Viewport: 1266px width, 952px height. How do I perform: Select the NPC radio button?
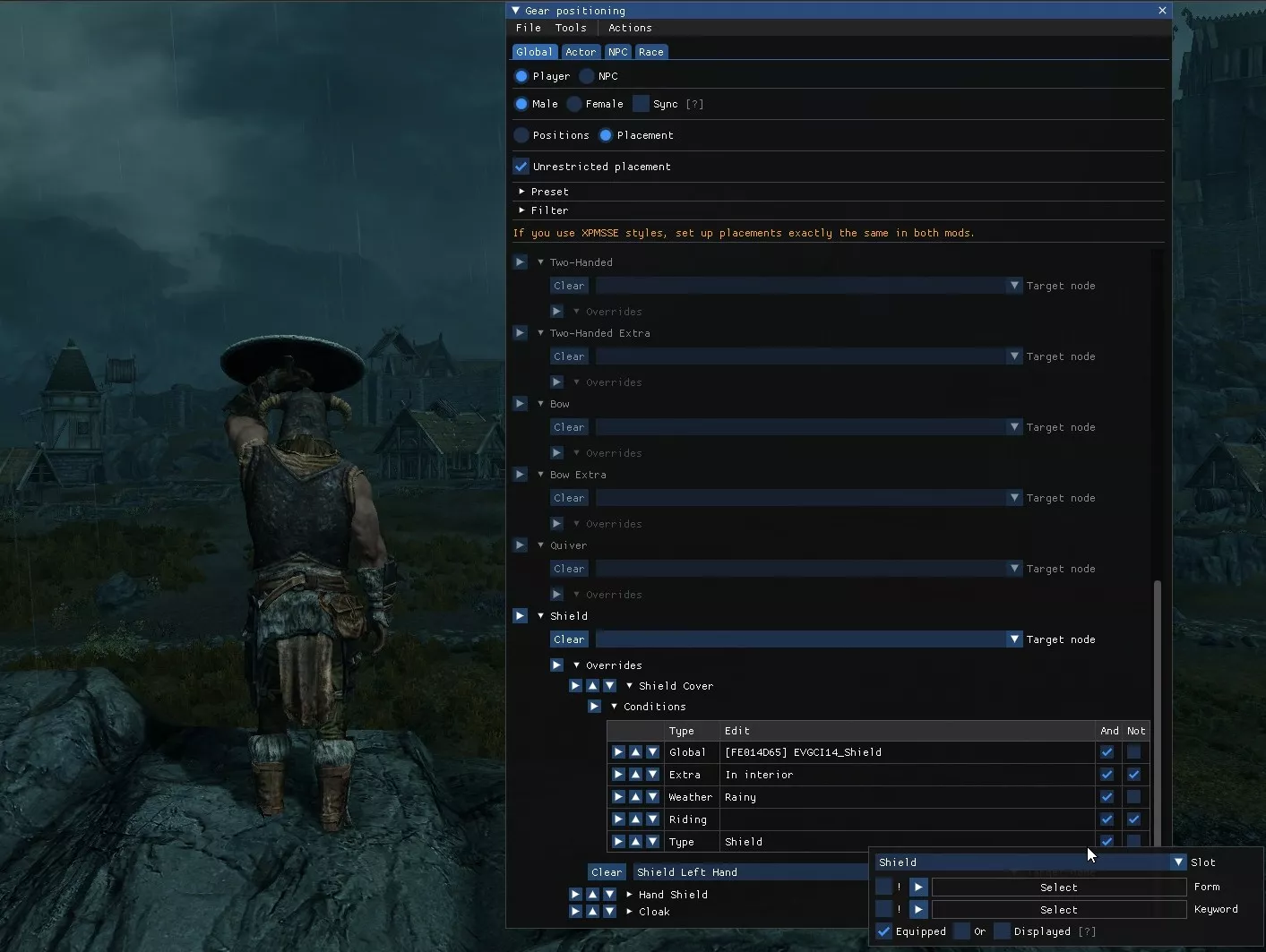pyautogui.click(x=587, y=76)
